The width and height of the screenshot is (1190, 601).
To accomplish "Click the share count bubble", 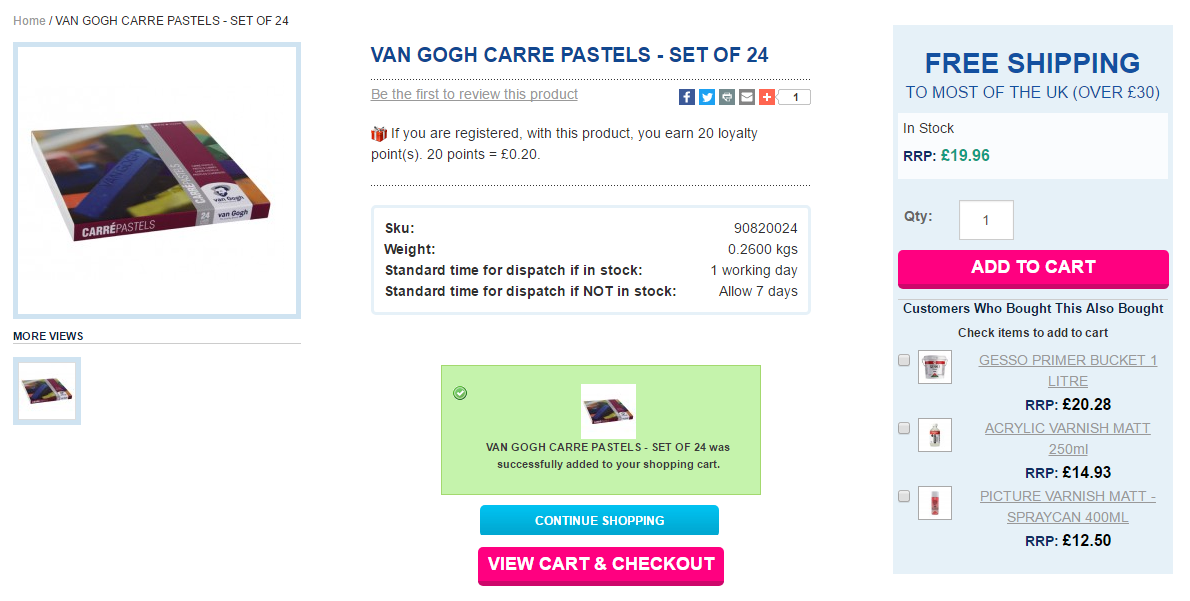I will 795,97.
